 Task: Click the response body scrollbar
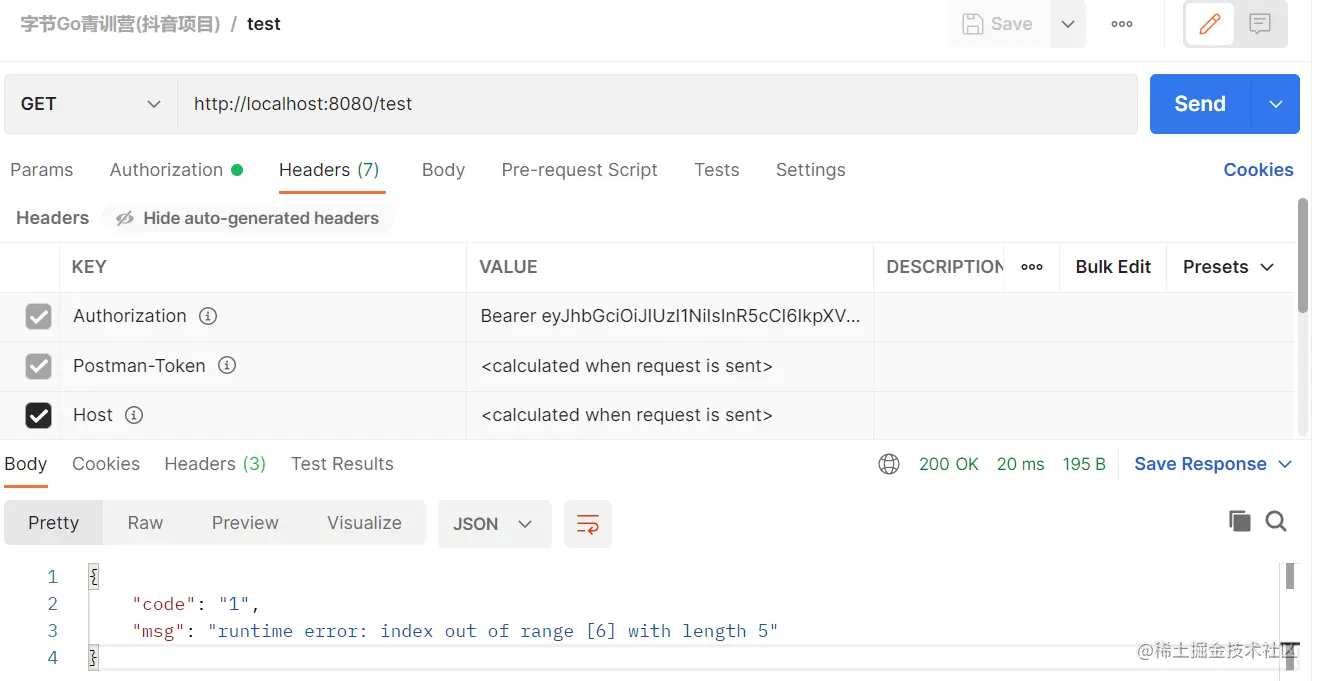coord(1290,576)
